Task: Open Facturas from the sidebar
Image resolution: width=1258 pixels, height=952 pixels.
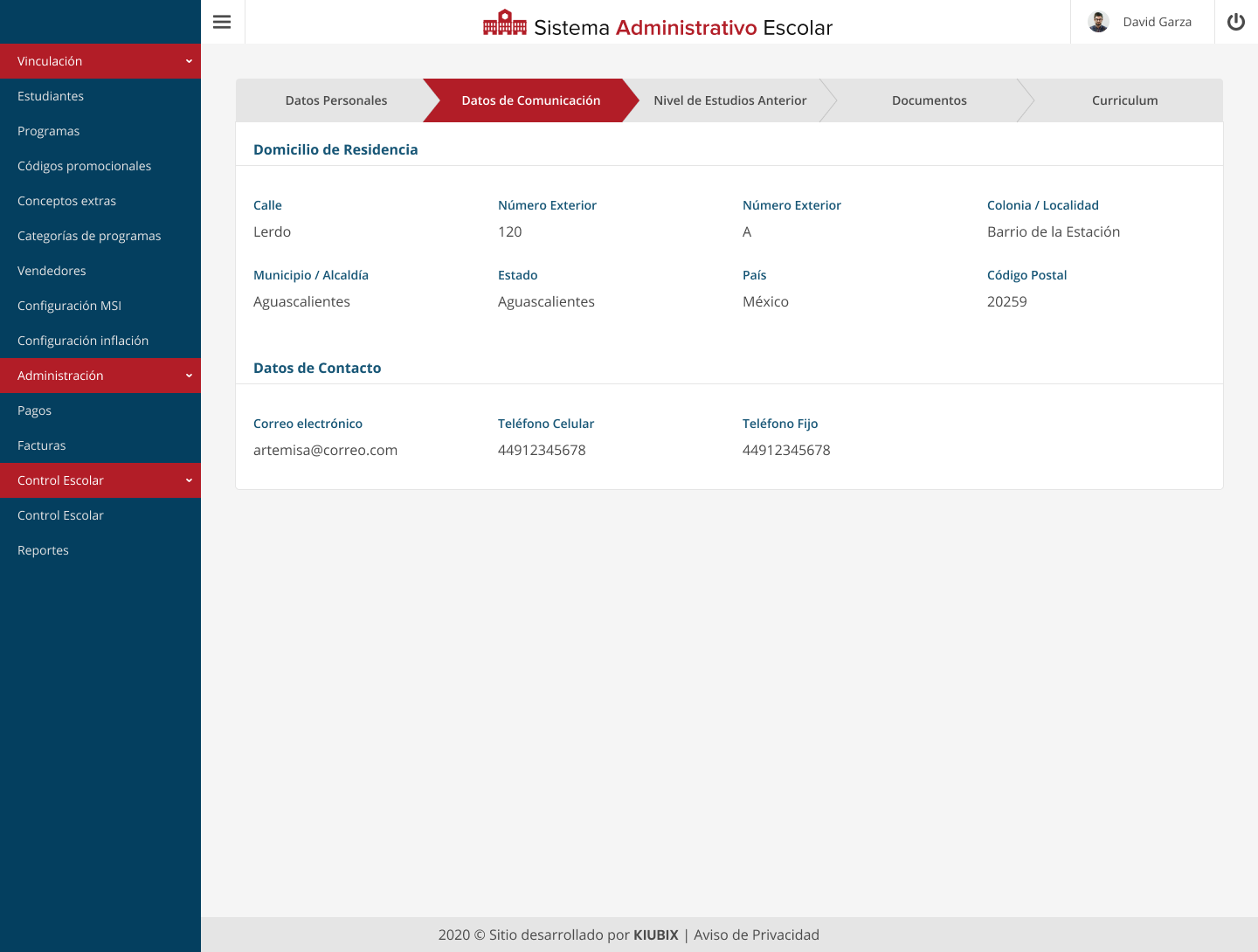Action: (42, 445)
